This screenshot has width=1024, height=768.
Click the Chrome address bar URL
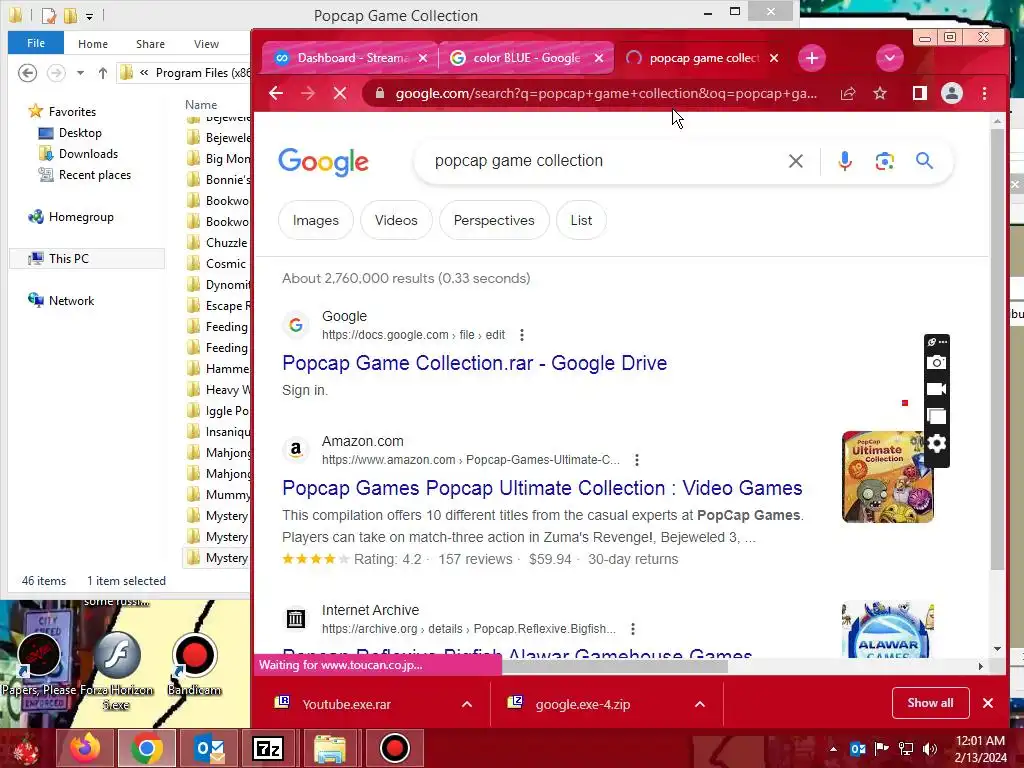pos(606,93)
